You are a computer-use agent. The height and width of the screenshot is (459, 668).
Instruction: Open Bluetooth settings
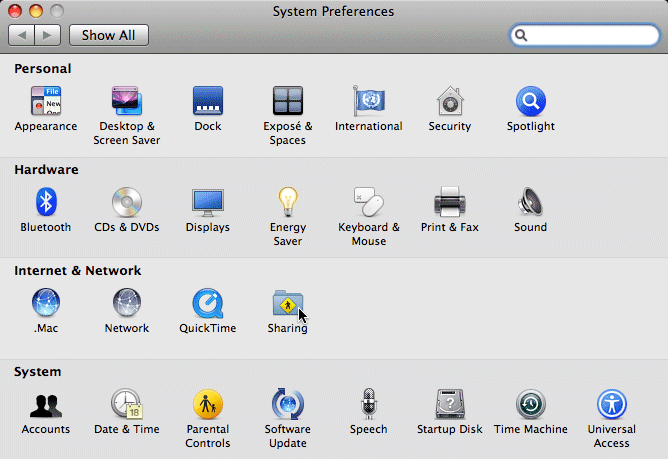[x=46, y=203]
